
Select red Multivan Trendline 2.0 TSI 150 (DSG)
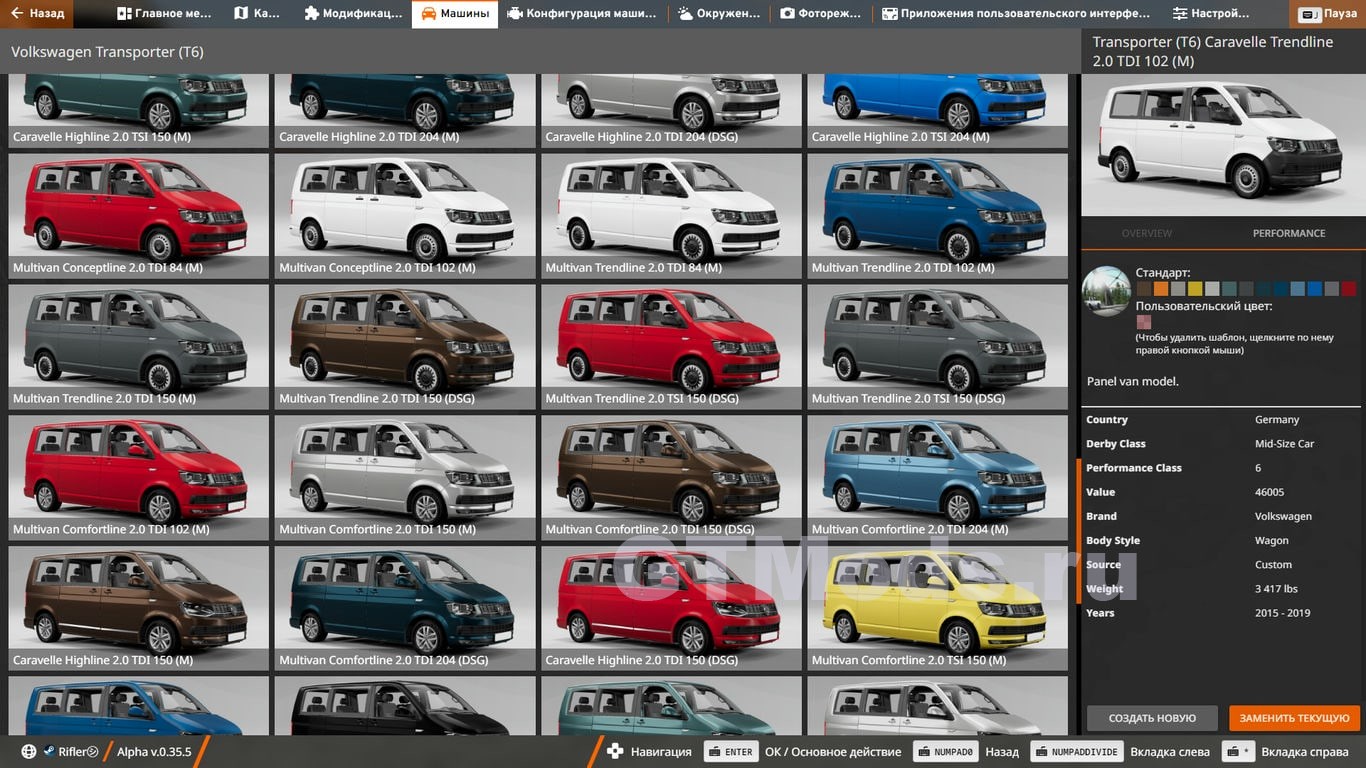click(671, 346)
